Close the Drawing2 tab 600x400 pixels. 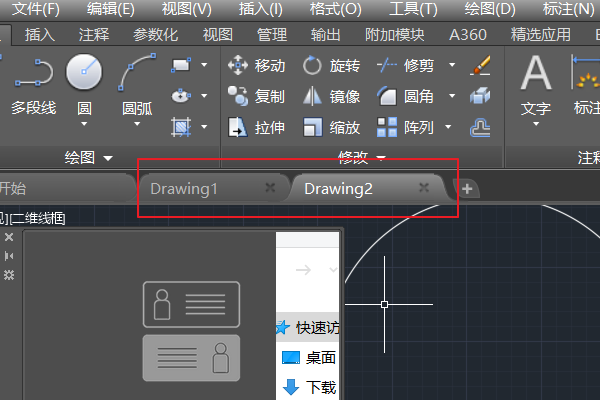click(x=424, y=188)
